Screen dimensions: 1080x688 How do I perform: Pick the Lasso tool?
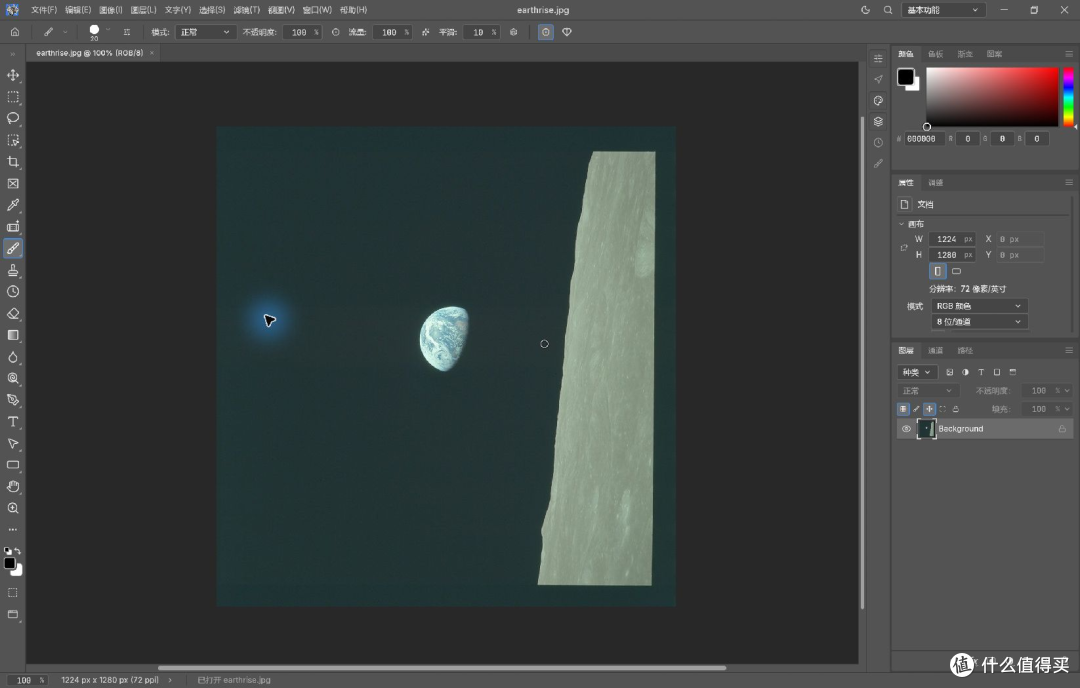coord(13,118)
